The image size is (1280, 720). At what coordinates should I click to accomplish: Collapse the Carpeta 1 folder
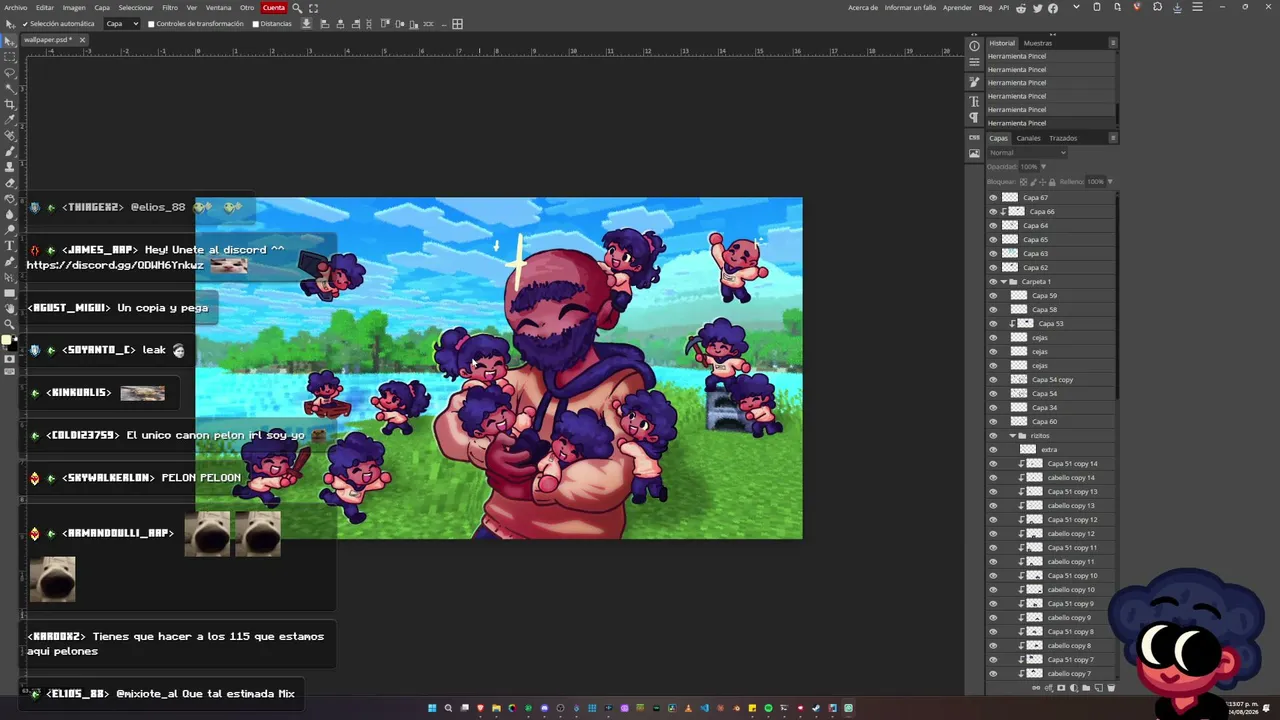click(x=1004, y=282)
